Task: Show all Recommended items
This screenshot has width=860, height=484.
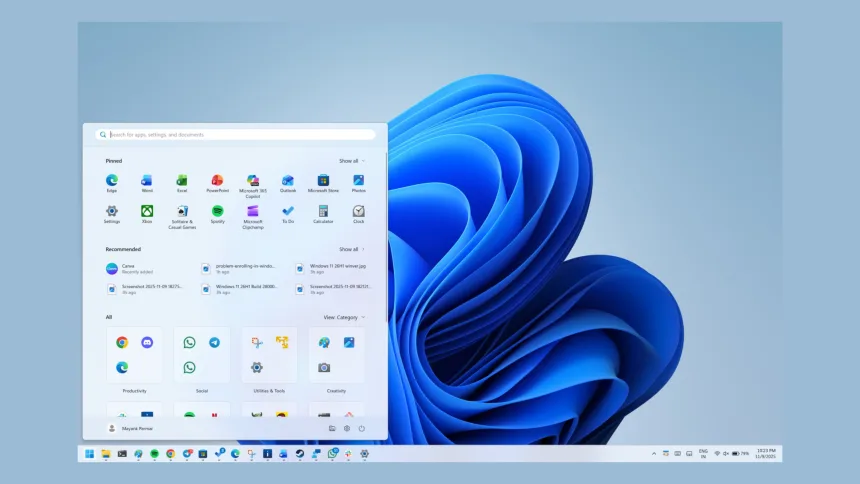Action: pyautogui.click(x=352, y=249)
